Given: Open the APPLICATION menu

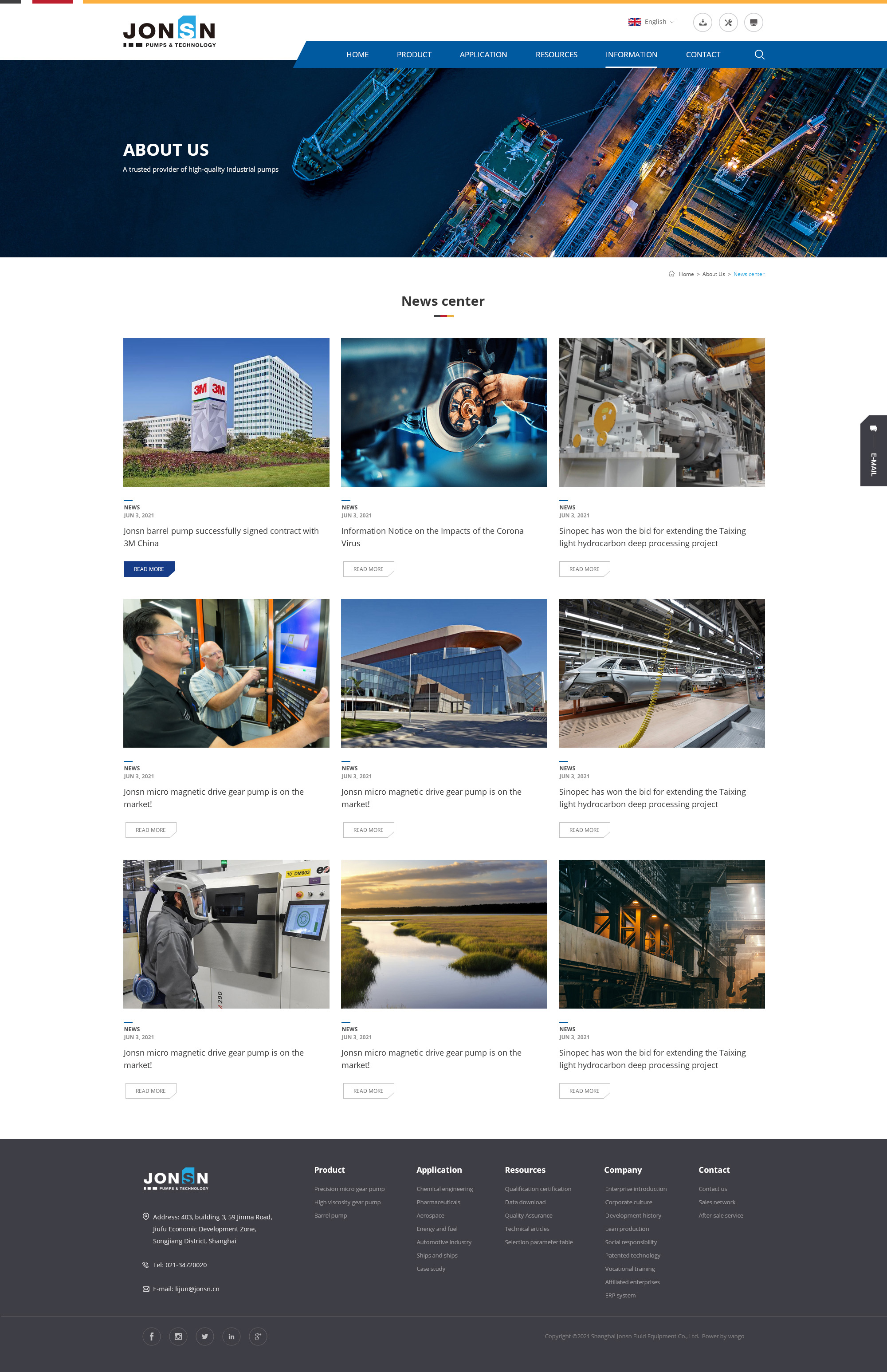Looking at the screenshot, I should (x=483, y=54).
